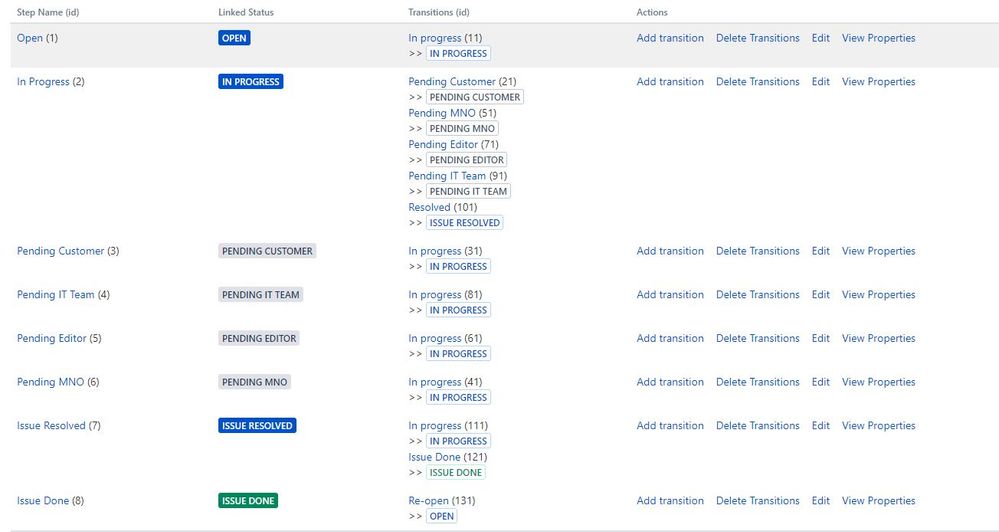View Properties of the Open step

coord(879,38)
